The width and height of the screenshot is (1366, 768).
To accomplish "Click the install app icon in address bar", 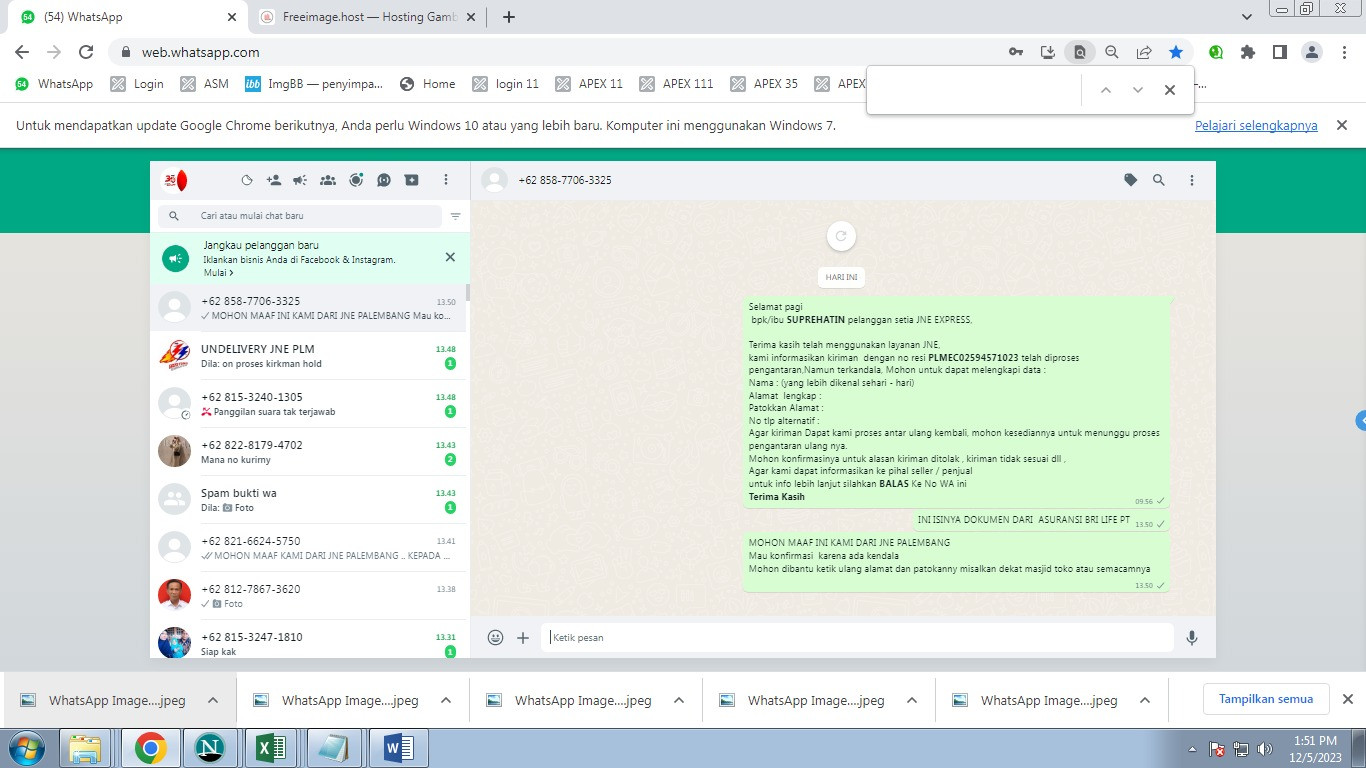I will point(1048,52).
